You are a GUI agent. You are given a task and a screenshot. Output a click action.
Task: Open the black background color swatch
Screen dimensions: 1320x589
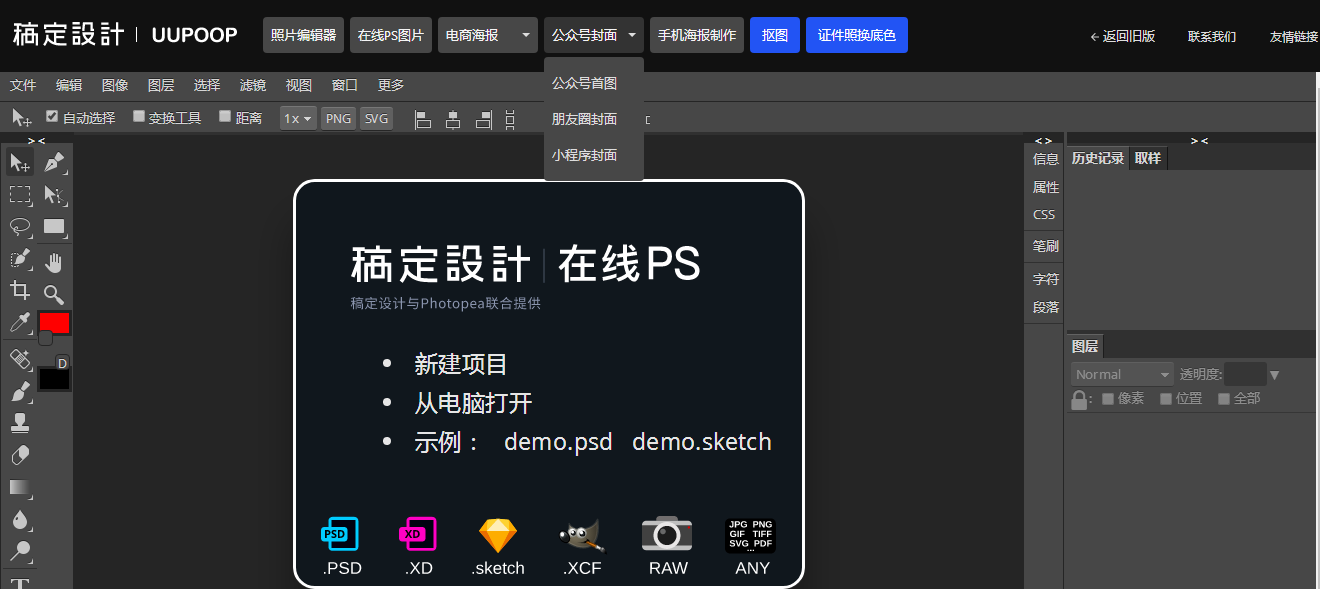point(54,380)
